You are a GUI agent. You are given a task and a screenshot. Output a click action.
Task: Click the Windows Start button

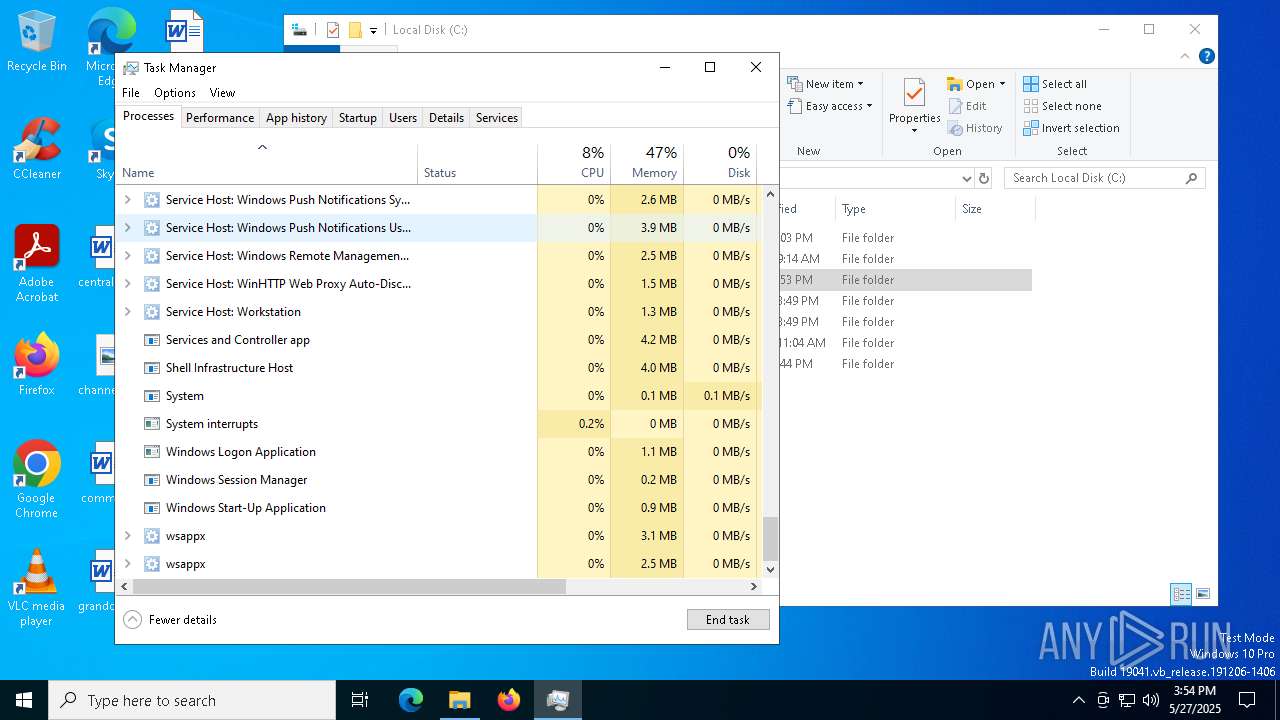[x=24, y=700]
